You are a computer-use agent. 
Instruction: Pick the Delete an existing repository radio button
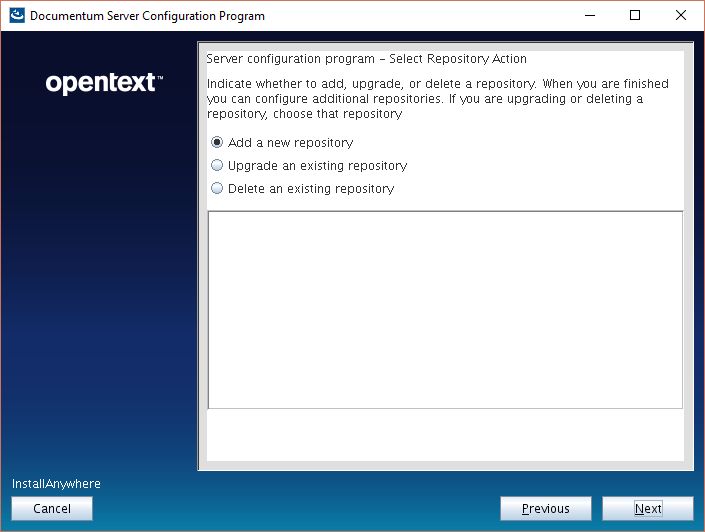[x=217, y=189]
